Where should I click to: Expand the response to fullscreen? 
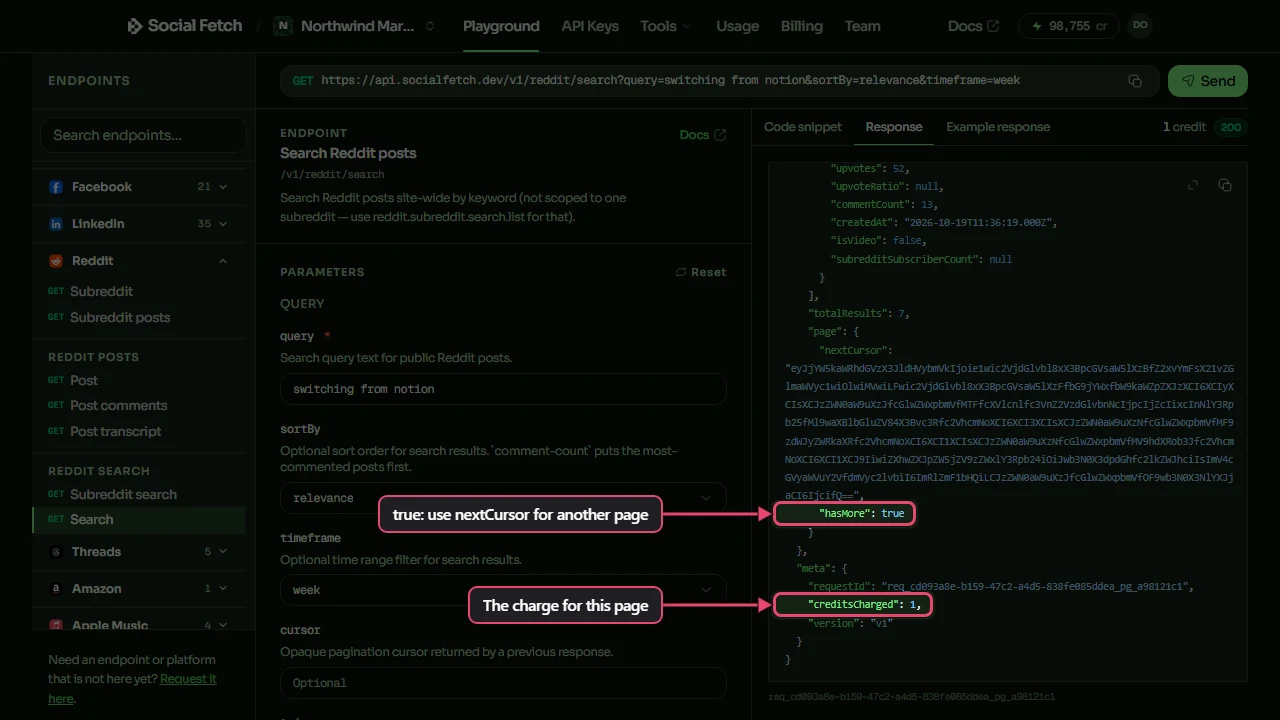(x=1193, y=185)
